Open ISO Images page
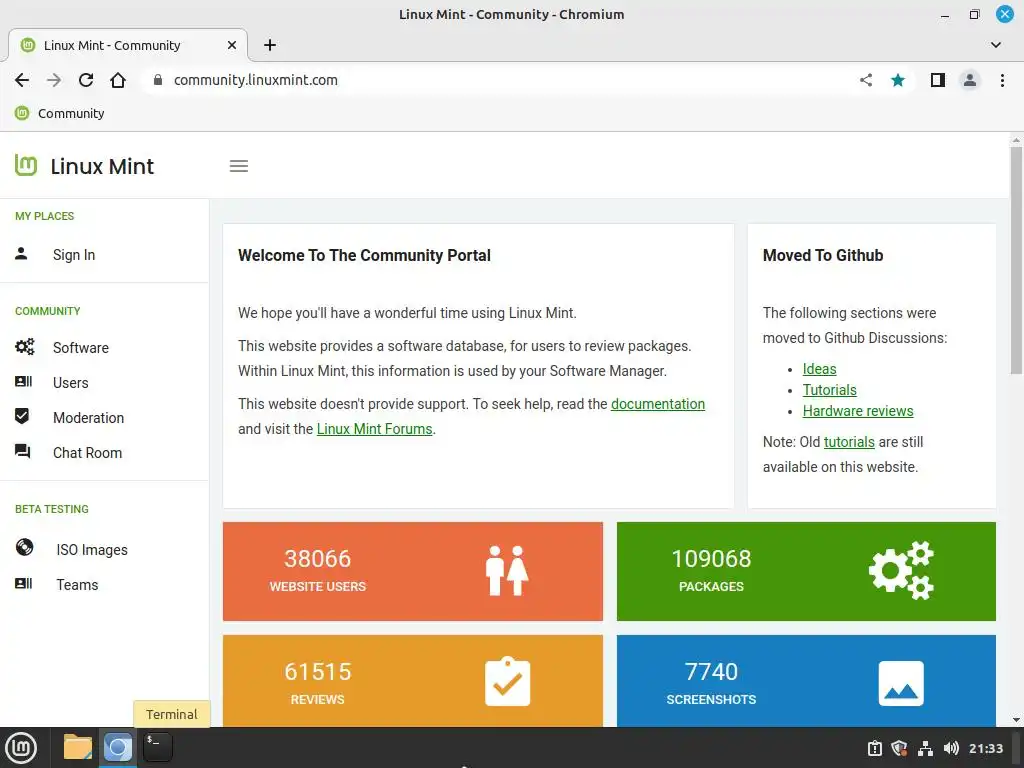Image resolution: width=1024 pixels, height=768 pixels. tap(92, 551)
